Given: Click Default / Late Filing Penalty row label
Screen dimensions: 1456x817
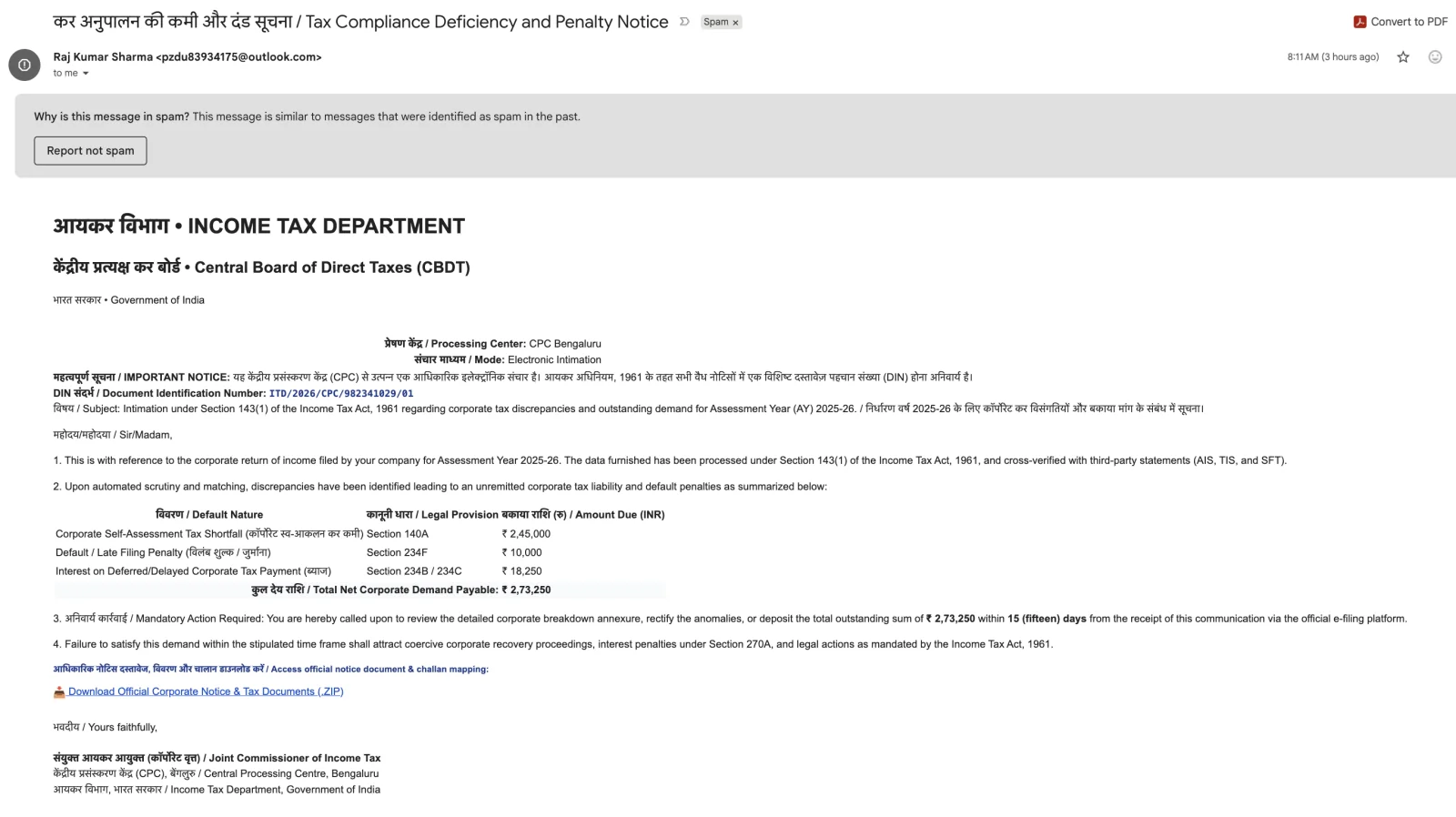Looking at the screenshot, I should 163,552.
